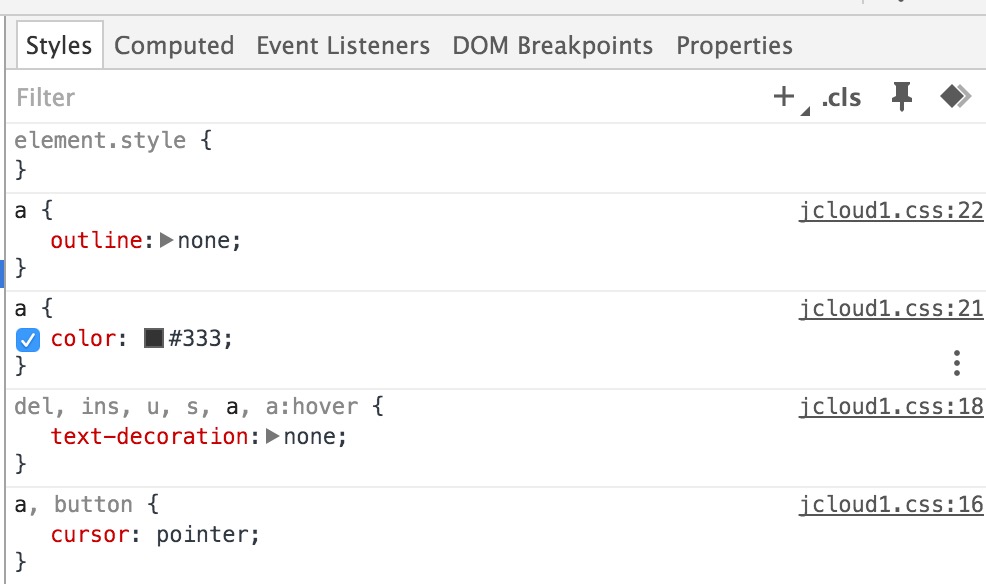Image resolution: width=986 pixels, height=584 pixels.
Task: Open the jcloud1.css:22 source link
Action: (890, 211)
